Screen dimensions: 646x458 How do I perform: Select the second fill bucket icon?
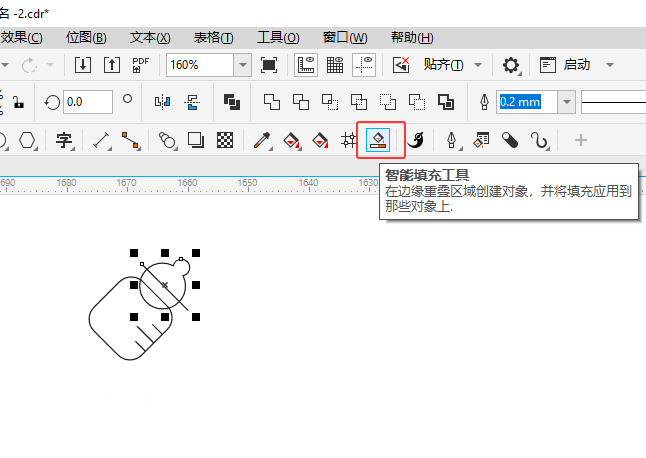[320, 140]
